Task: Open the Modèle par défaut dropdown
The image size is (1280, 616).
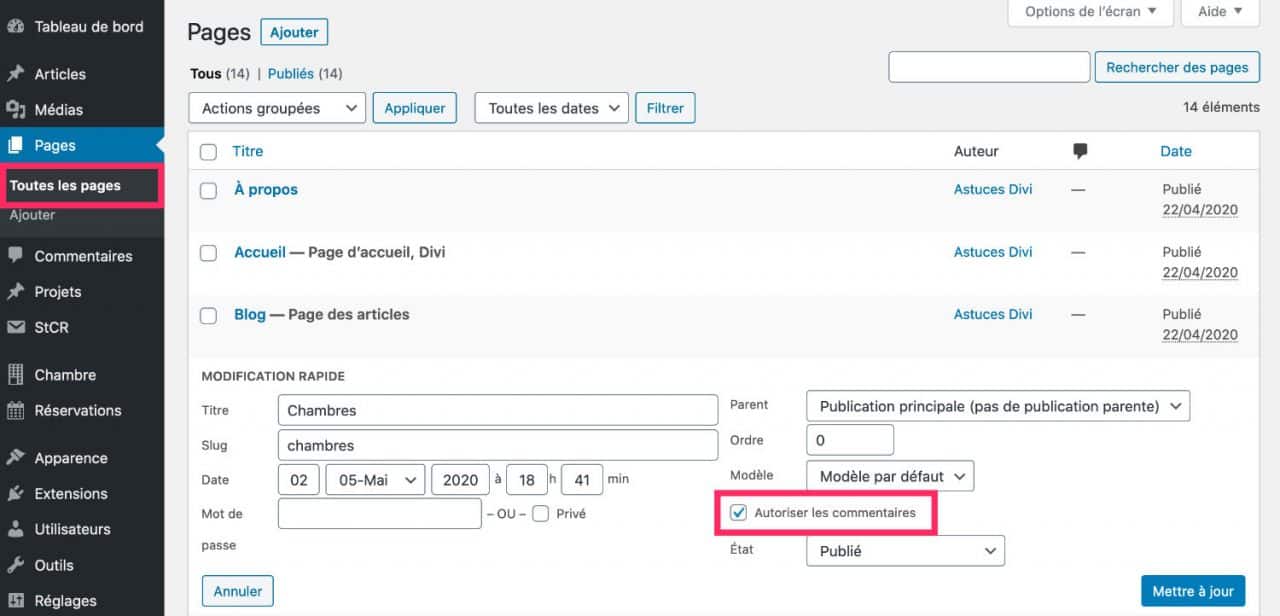Action: (x=889, y=475)
